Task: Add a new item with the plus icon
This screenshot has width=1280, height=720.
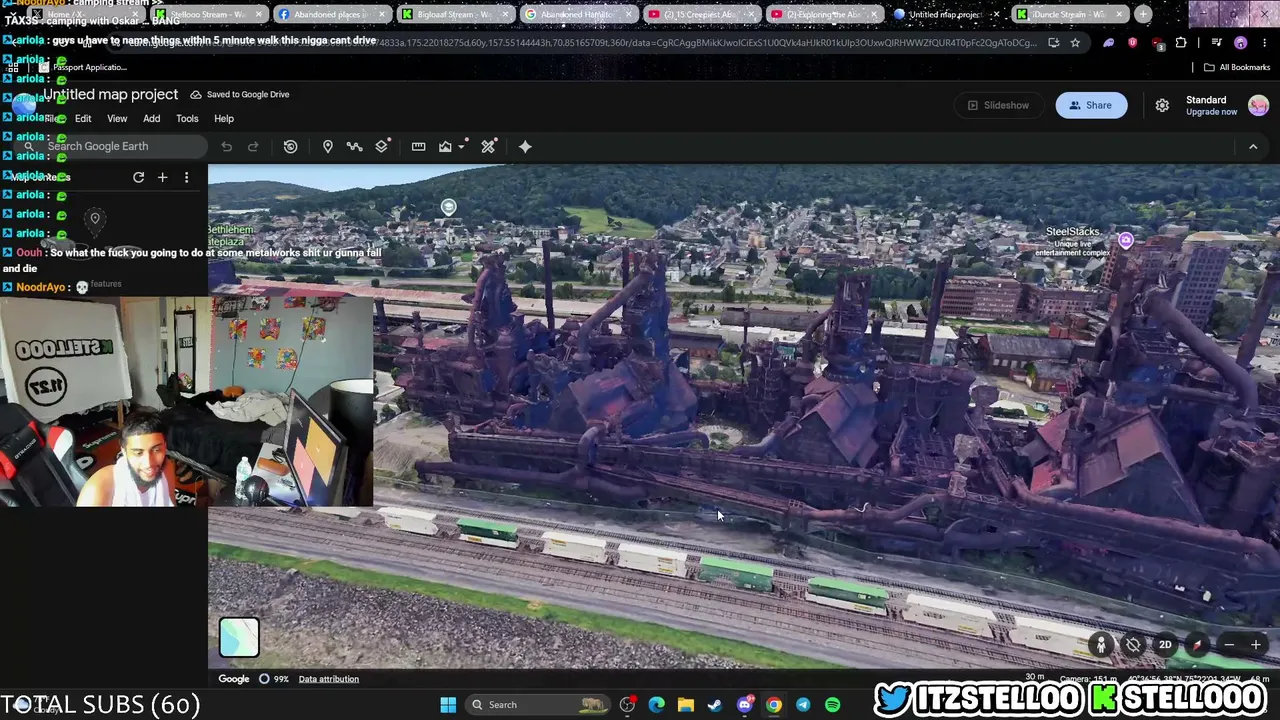Action: coord(162,177)
